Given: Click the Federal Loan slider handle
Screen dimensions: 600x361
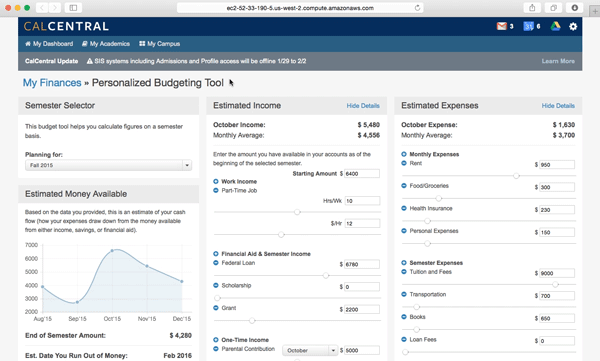Looking at the screenshot, I should [x=326, y=275].
